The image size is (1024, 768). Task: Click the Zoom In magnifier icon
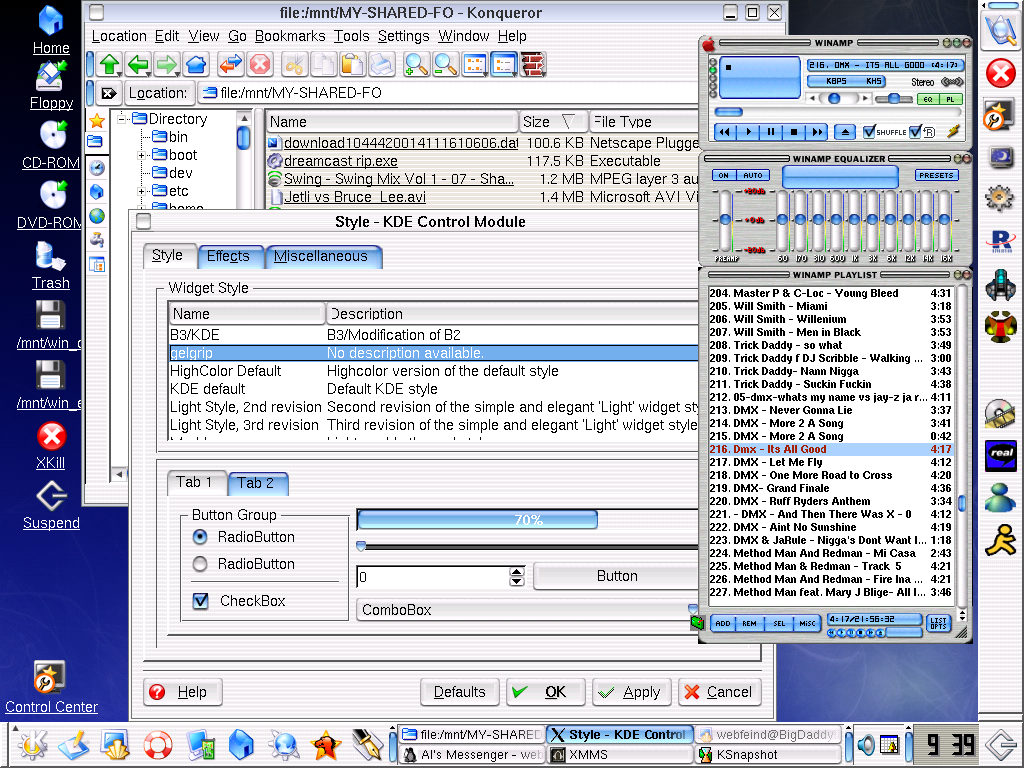(415, 65)
